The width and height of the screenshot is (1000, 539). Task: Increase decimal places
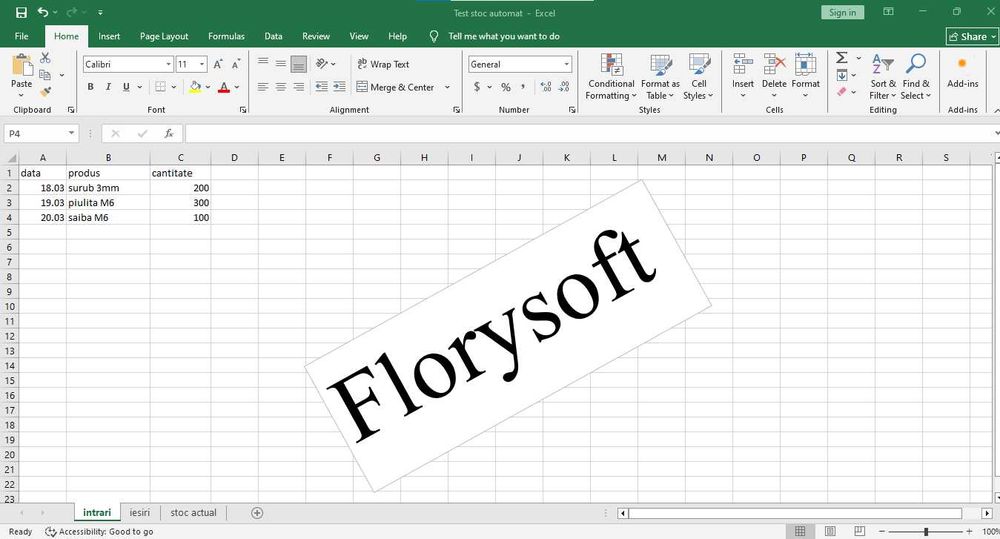(546, 87)
